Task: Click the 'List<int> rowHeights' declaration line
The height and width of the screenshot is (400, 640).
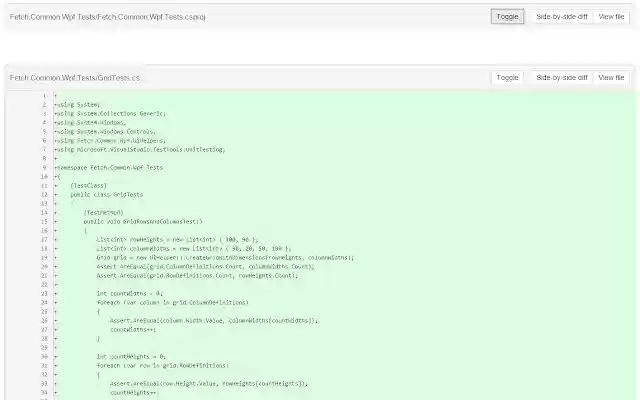Action: click(x=178, y=240)
